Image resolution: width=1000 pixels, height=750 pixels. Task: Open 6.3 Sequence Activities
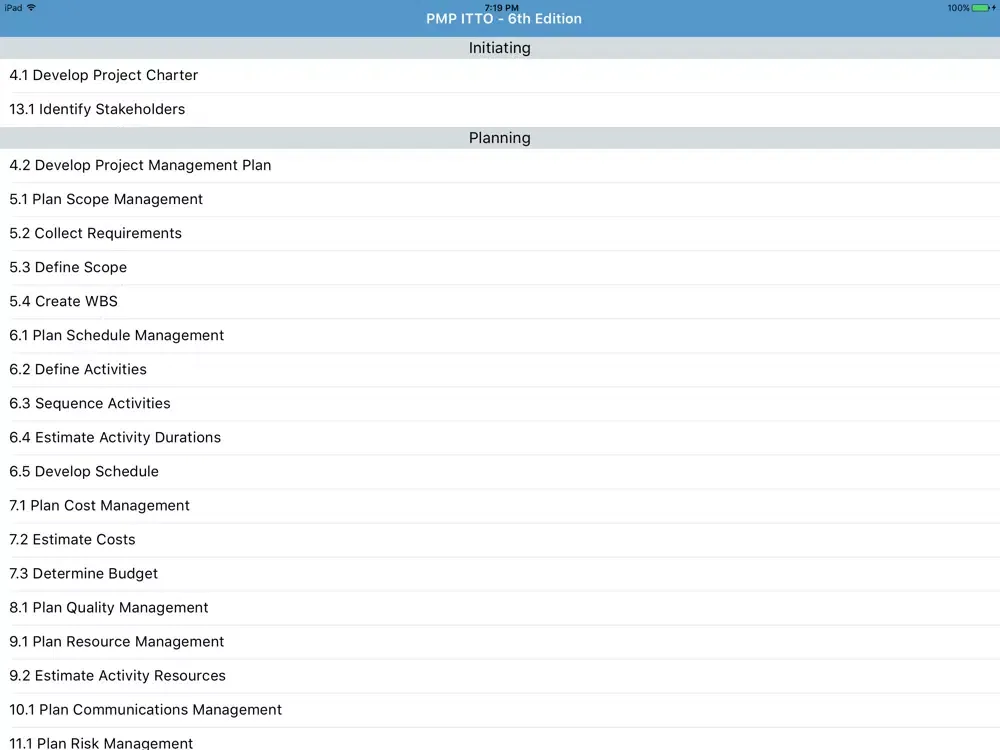coord(500,403)
